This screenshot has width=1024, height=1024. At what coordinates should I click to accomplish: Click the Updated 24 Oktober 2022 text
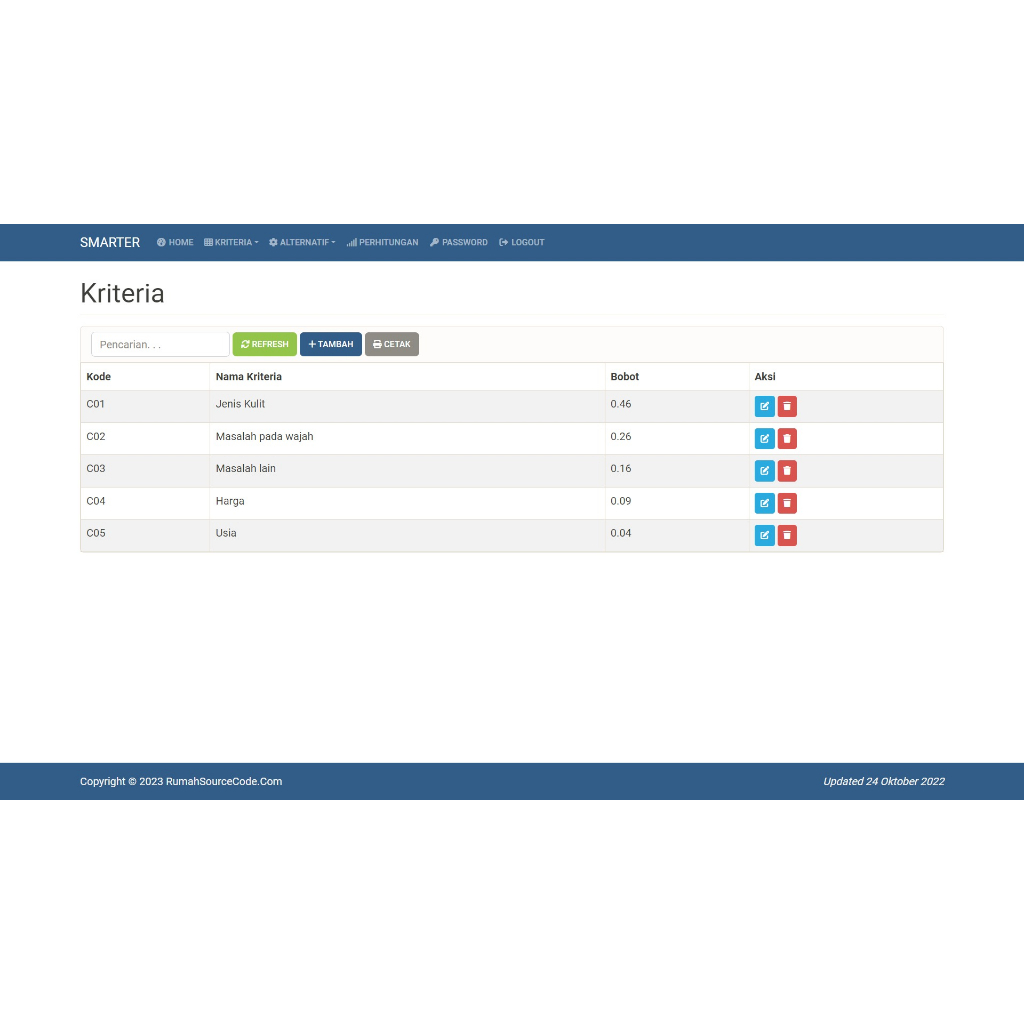click(884, 781)
